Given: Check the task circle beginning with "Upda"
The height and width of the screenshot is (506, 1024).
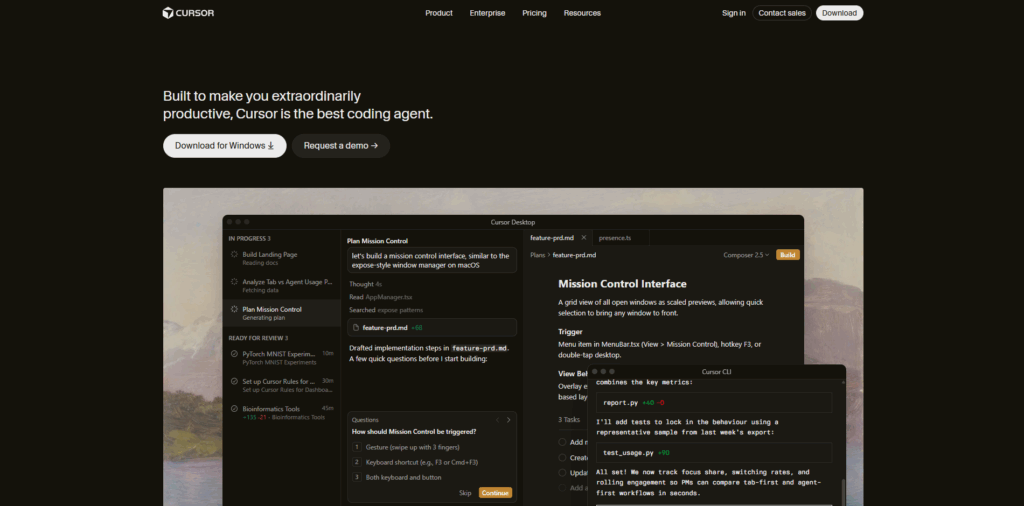Looking at the screenshot, I should point(562,473).
